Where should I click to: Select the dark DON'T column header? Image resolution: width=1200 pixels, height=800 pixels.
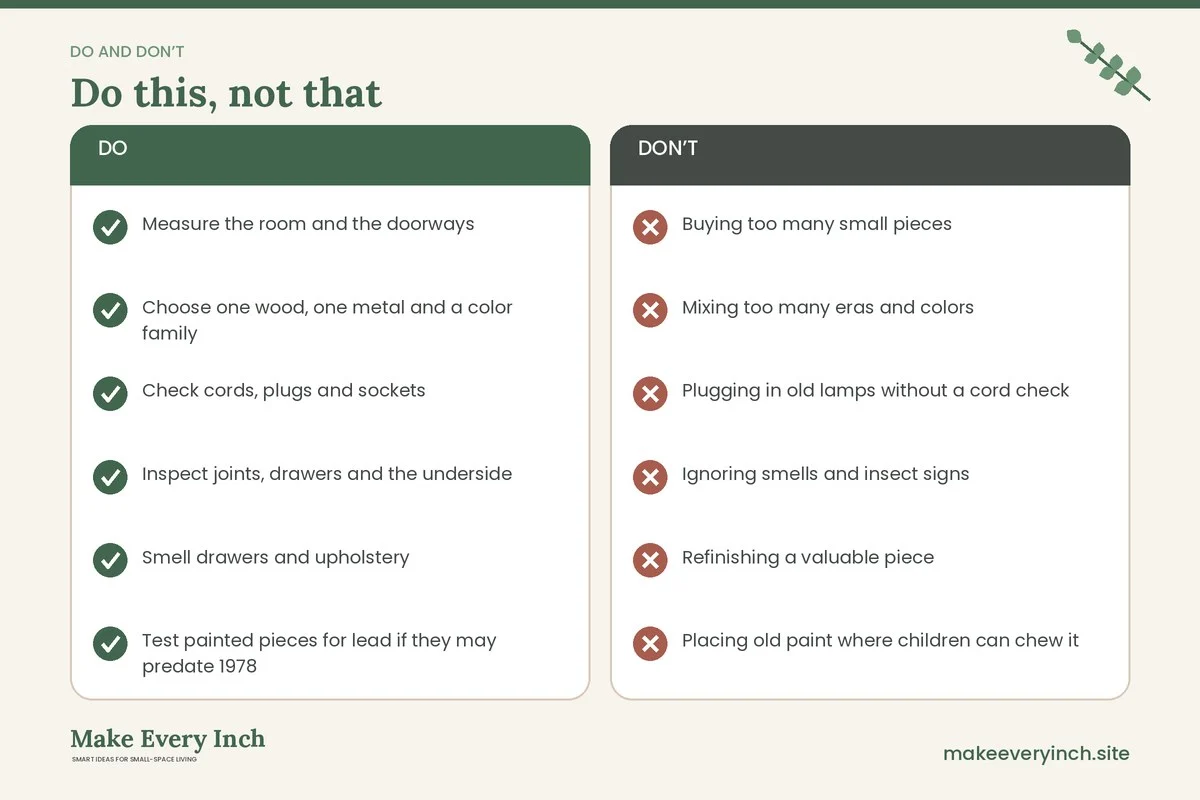870,155
